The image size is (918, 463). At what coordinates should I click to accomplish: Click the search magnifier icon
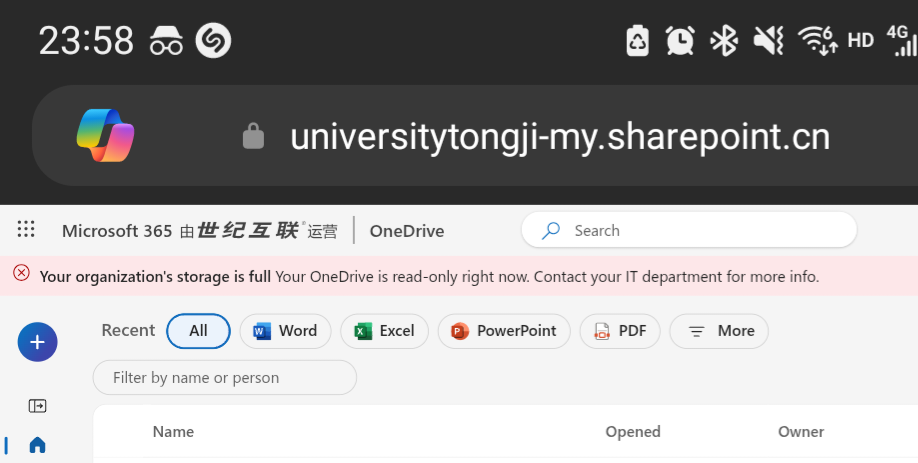click(x=550, y=231)
